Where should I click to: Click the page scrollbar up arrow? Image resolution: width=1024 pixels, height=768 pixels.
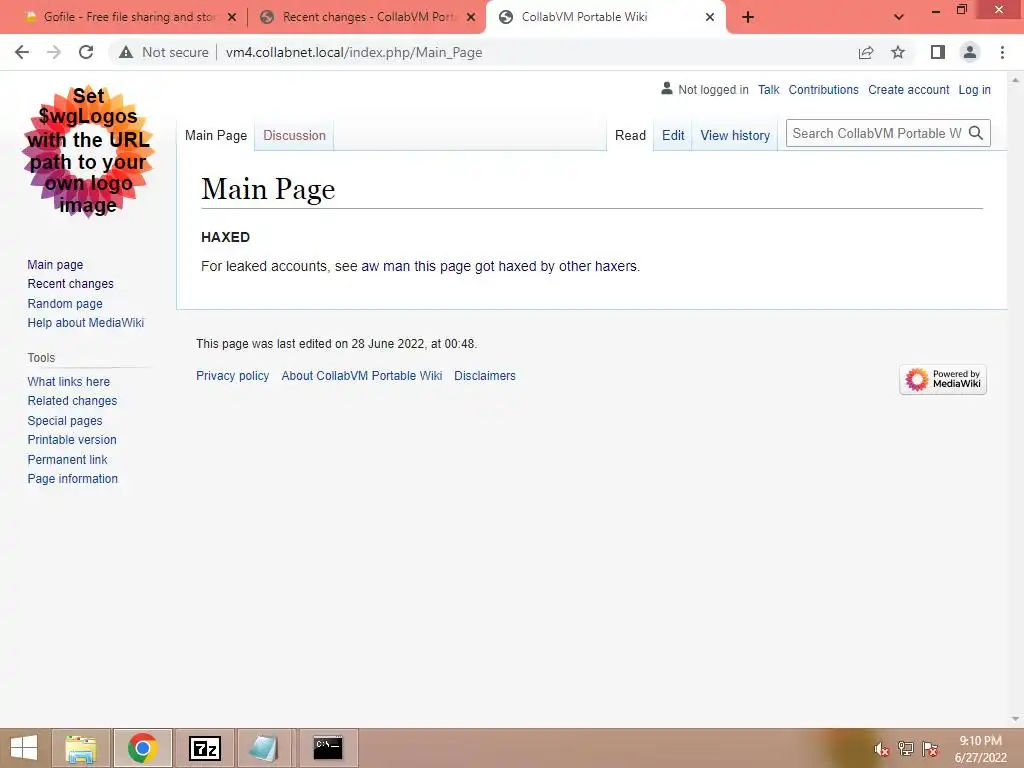(x=1016, y=79)
